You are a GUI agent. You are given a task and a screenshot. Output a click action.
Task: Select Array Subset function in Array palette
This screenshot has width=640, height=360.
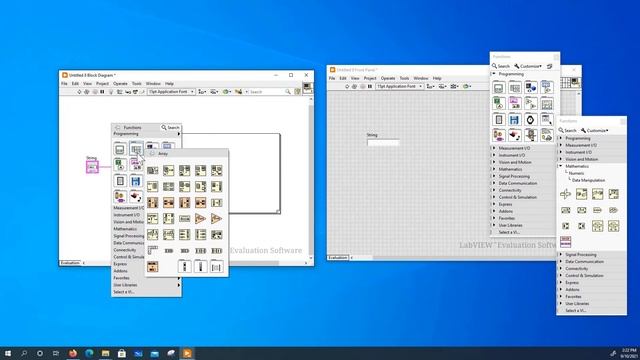coord(184,187)
